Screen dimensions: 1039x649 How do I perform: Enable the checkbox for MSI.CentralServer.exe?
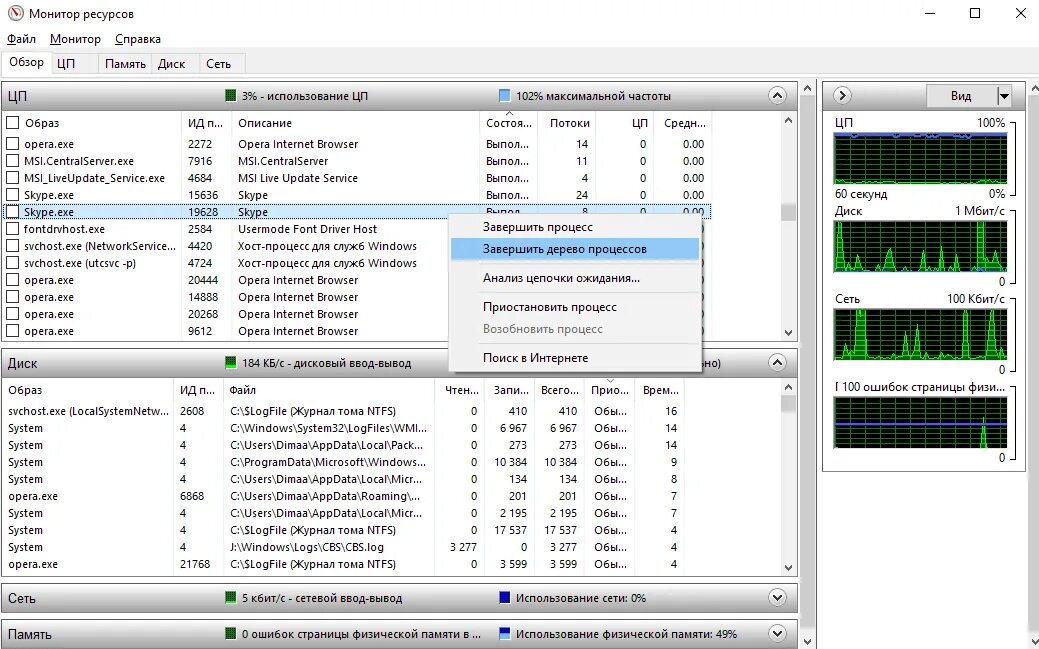[13, 160]
